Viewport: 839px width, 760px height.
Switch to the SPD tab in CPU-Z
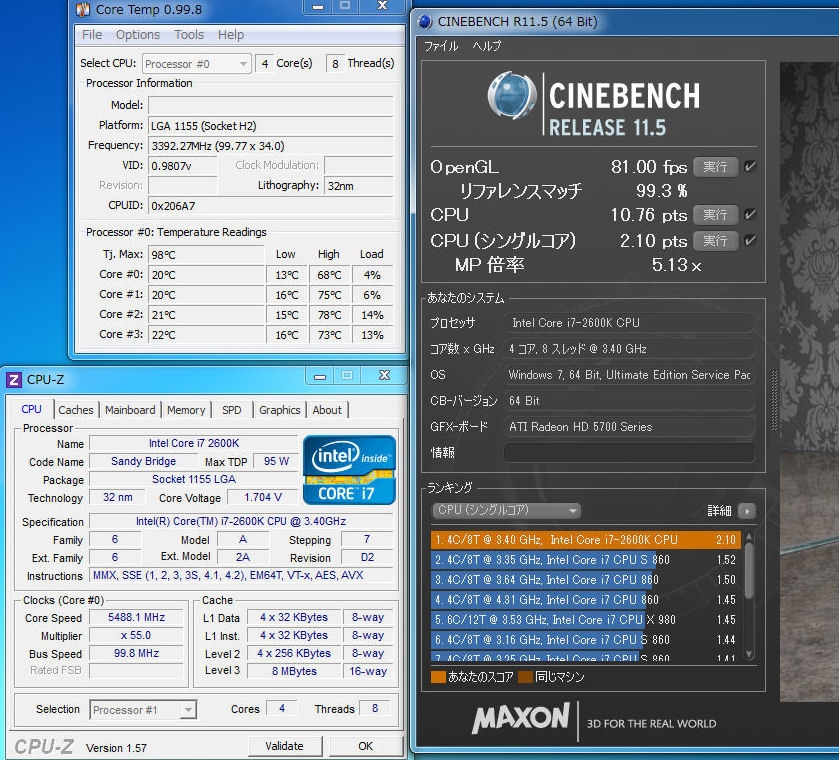pyautogui.click(x=232, y=410)
